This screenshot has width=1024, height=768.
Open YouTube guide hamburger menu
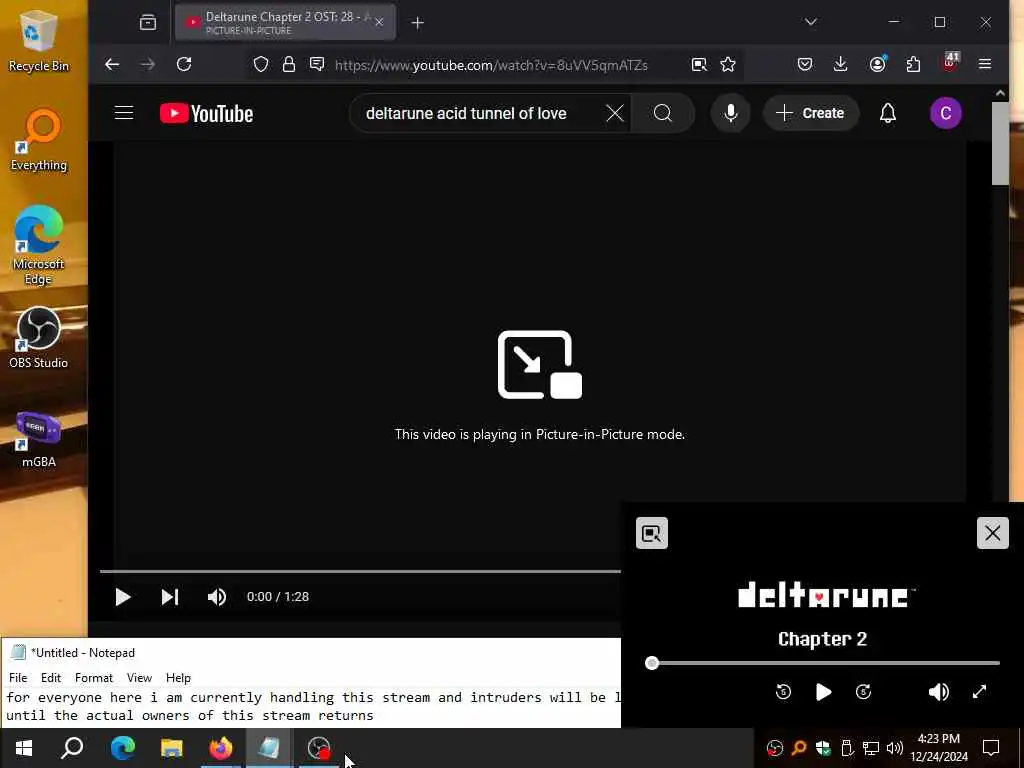(124, 113)
